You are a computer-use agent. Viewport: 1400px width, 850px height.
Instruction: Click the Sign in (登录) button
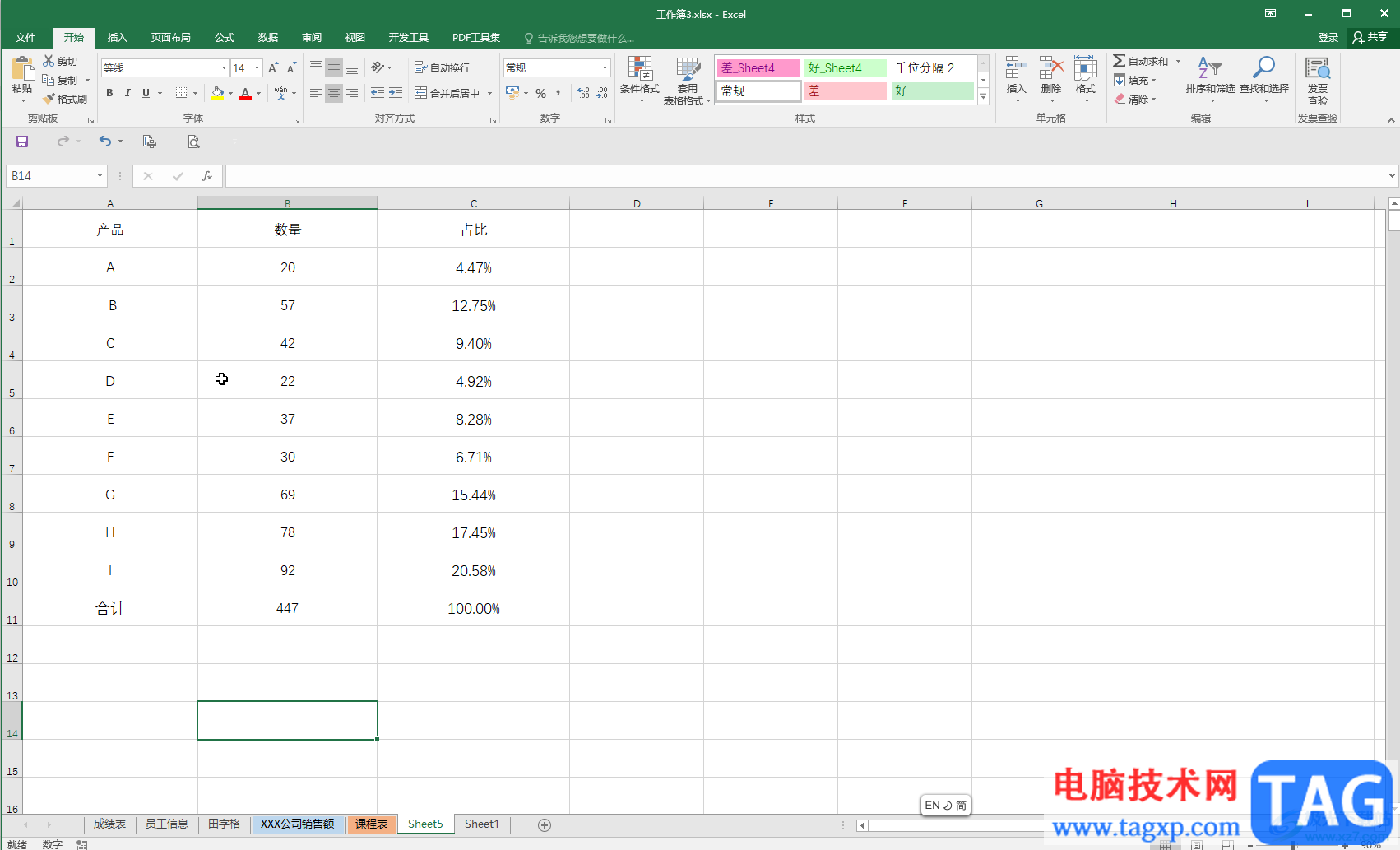pyautogui.click(x=1328, y=38)
